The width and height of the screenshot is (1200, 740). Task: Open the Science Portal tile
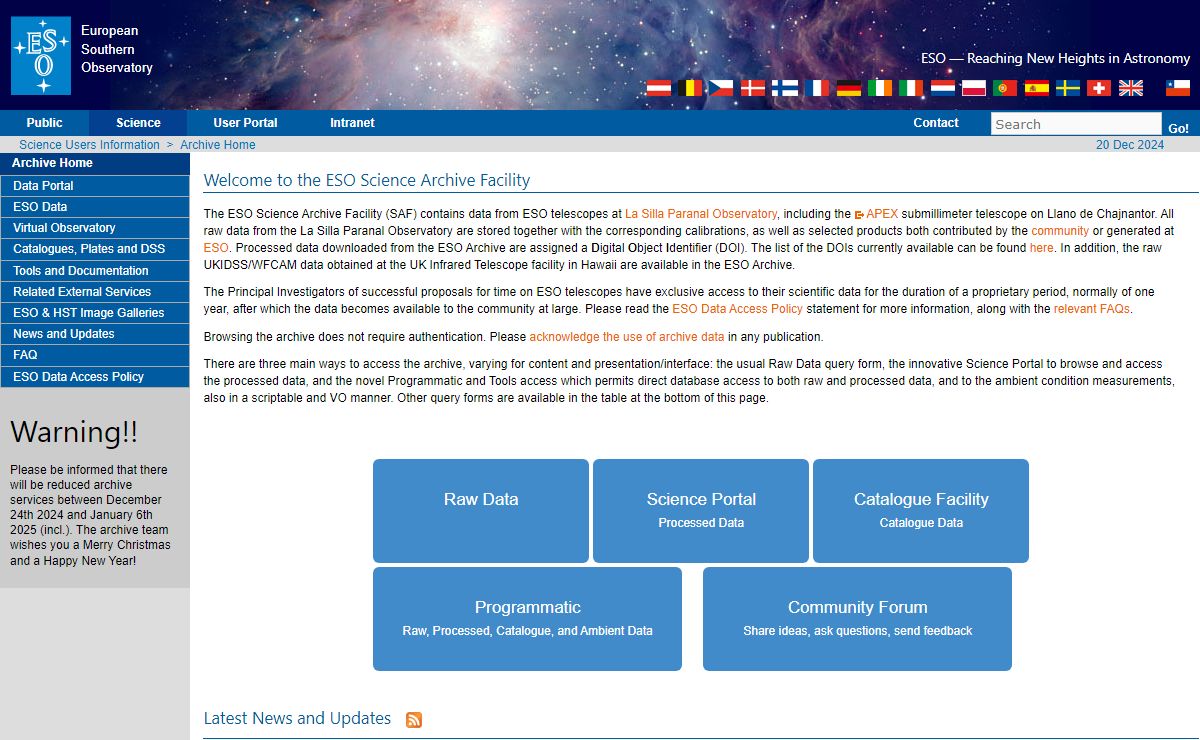(701, 511)
